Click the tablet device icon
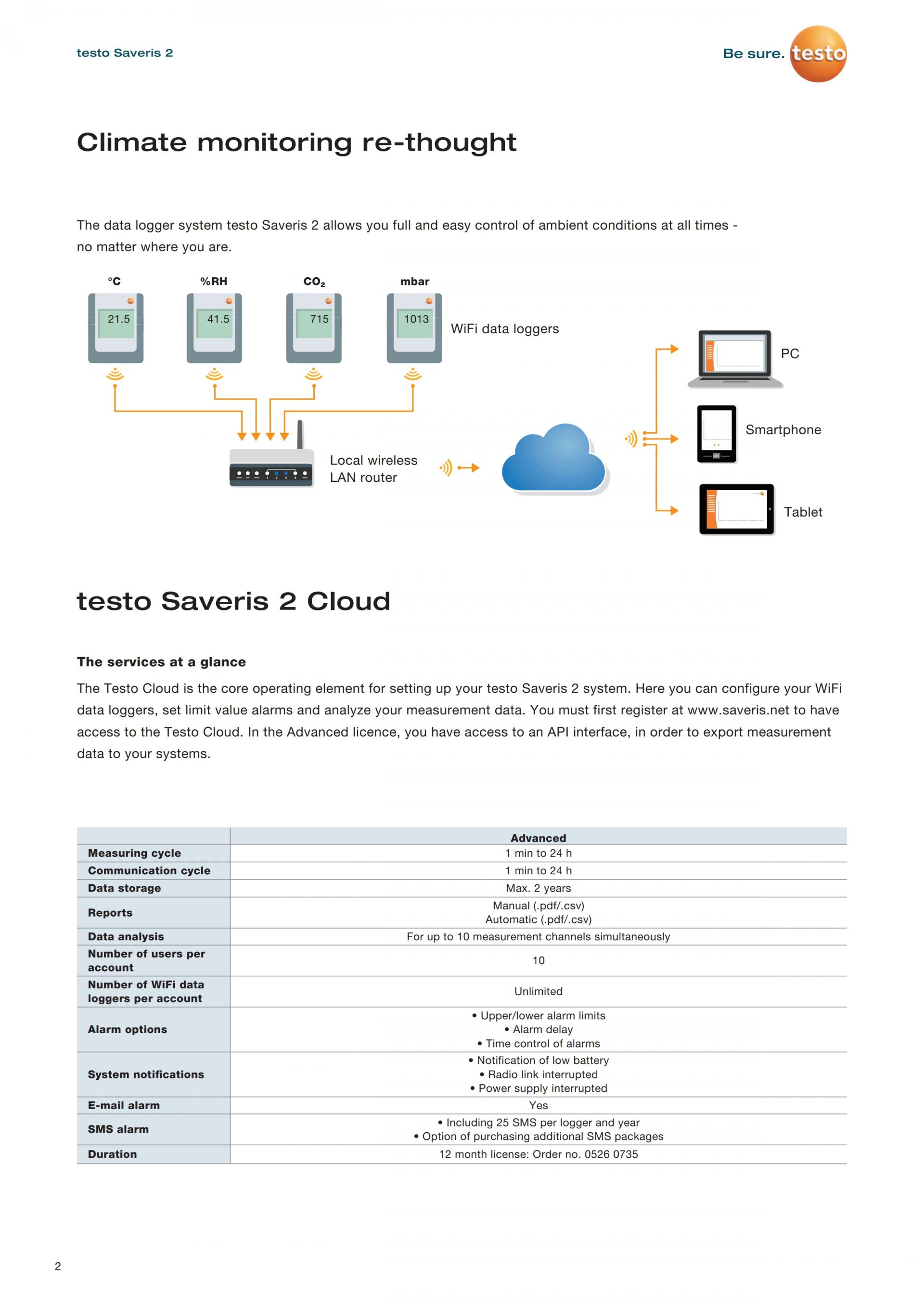The height and width of the screenshot is (1307, 924). pos(736,509)
